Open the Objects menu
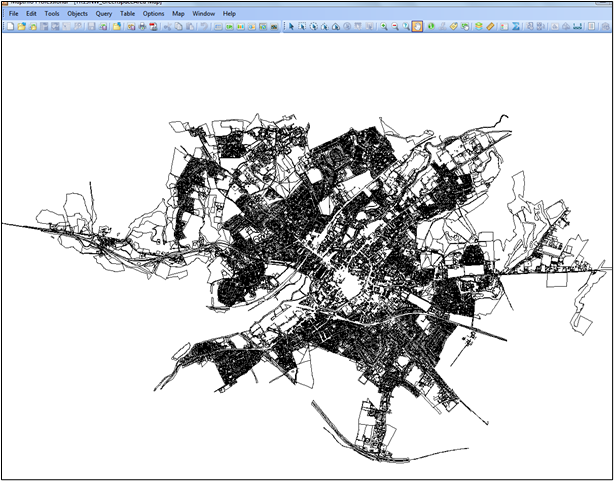The image size is (614, 481). click(78, 14)
